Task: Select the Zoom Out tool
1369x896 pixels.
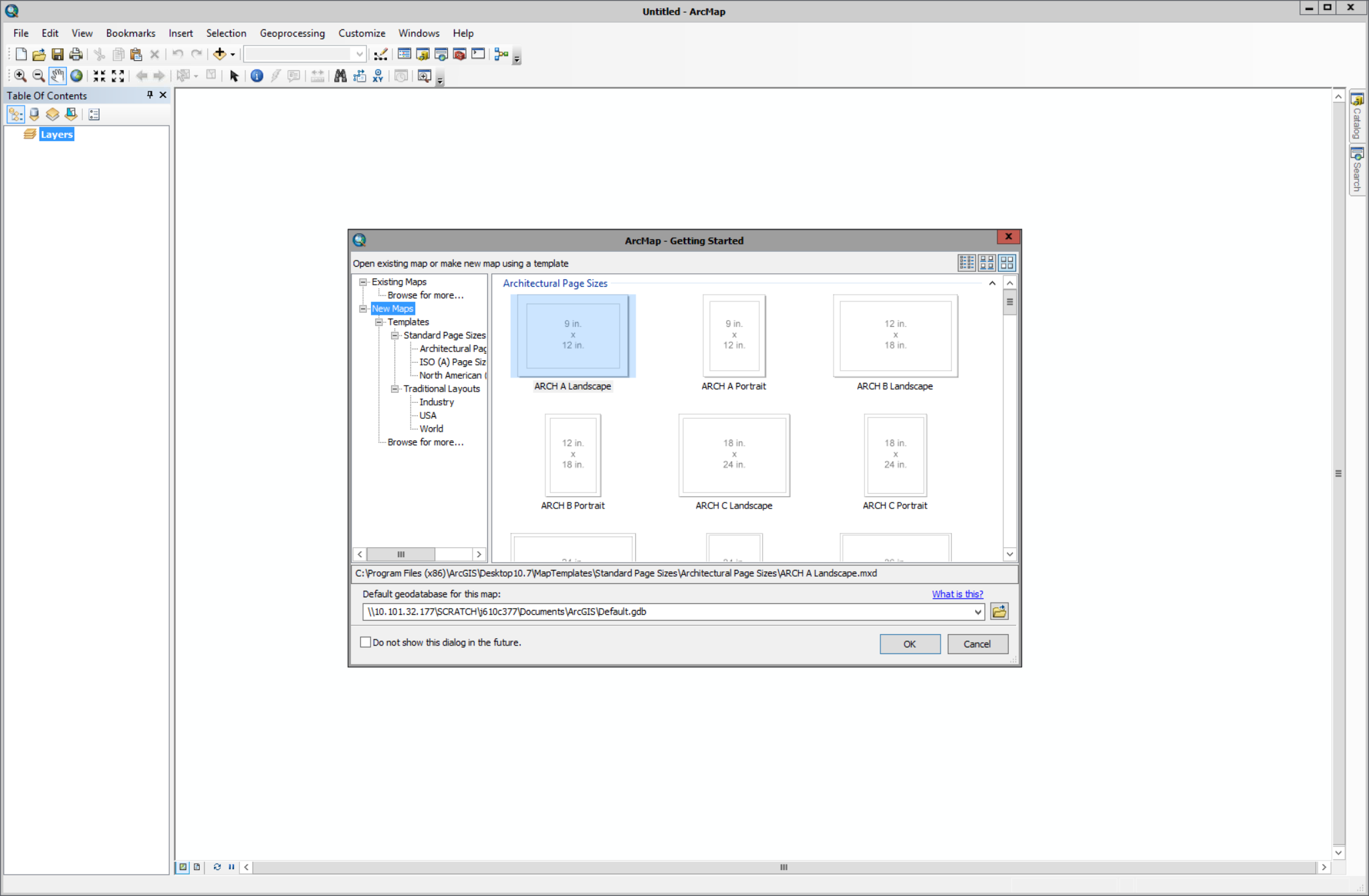Action: coord(38,76)
